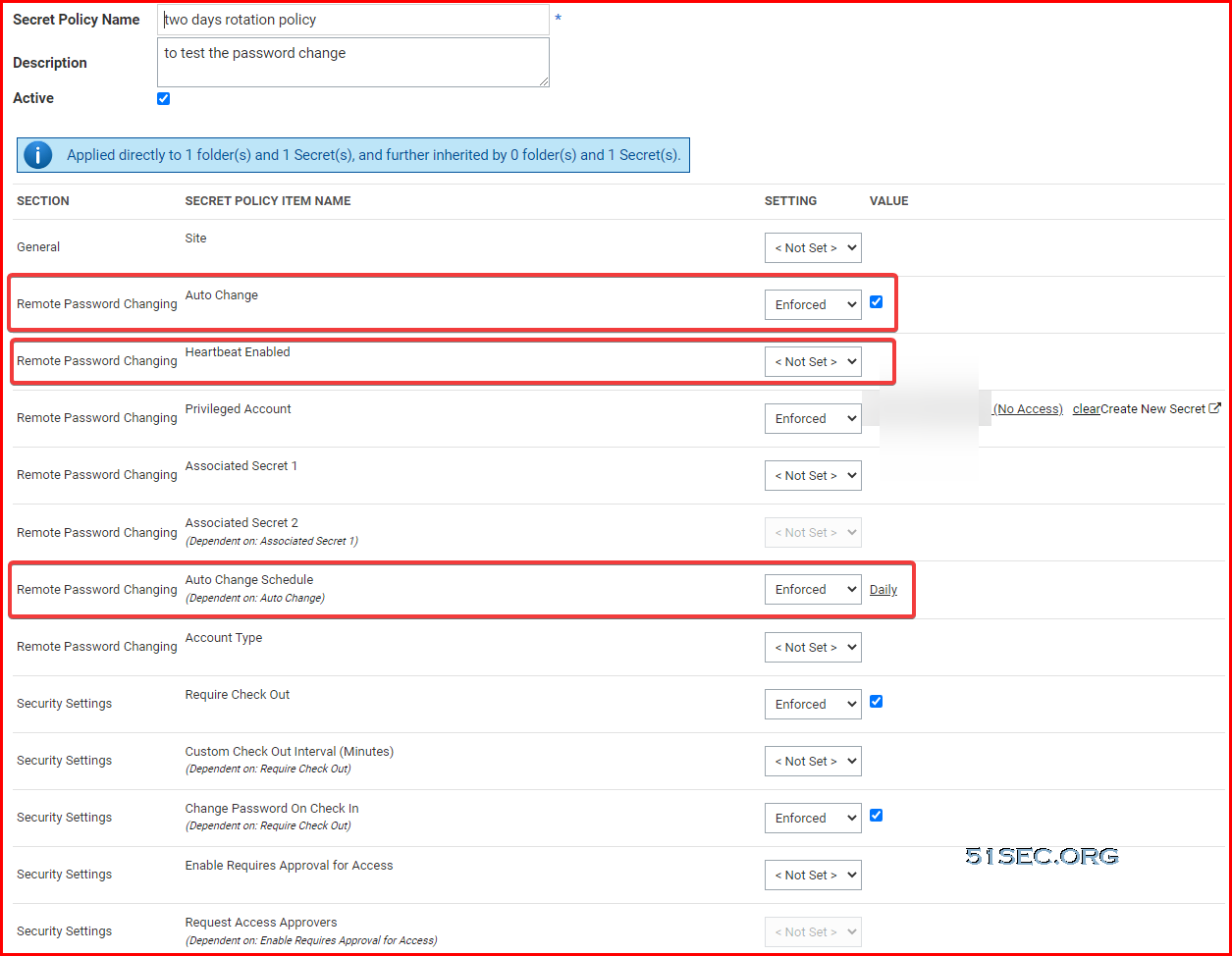Screen dimensions: 1232x956
Task: Open the Site setting dropdown
Action: click(813, 248)
